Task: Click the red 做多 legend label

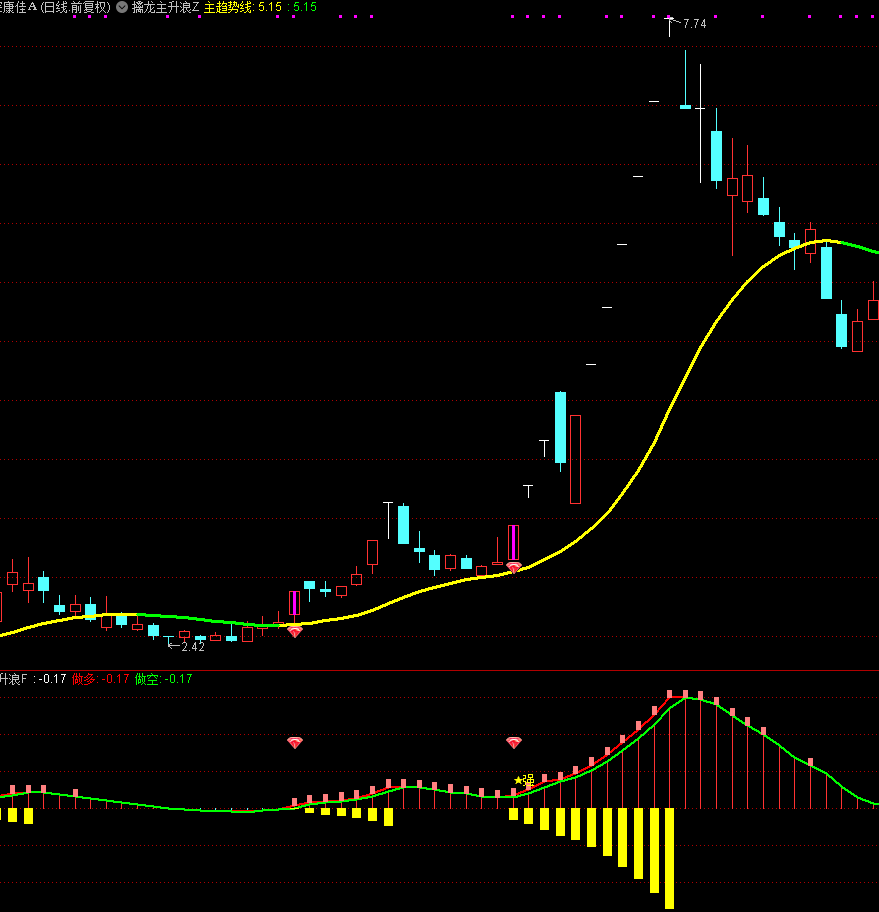Action: pyautogui.click(x=84, y=679)
